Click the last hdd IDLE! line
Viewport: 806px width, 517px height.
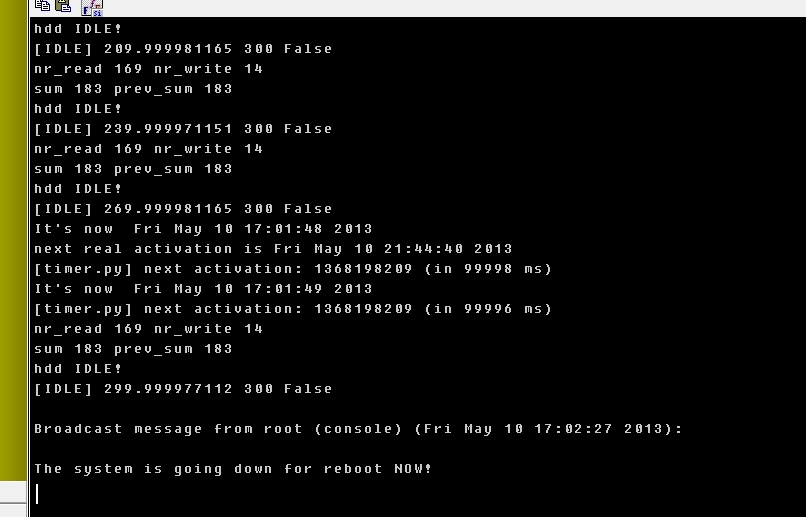tap(78, 368)
